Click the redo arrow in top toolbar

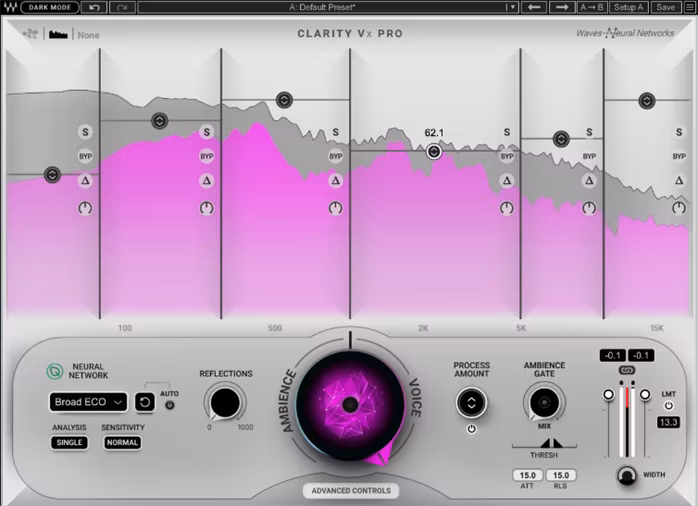(122, 7)
